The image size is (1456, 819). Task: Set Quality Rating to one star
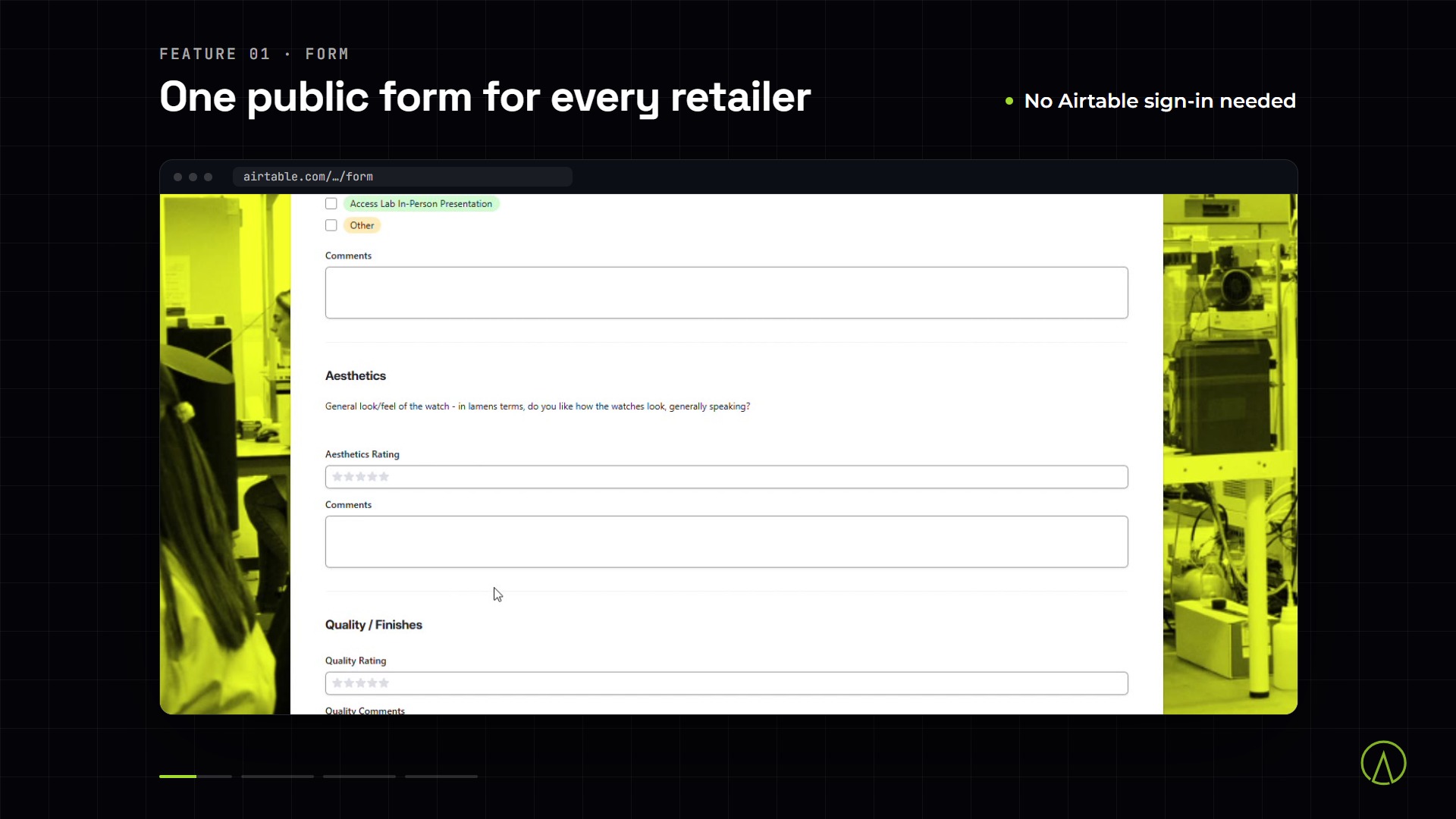(337, 682)
